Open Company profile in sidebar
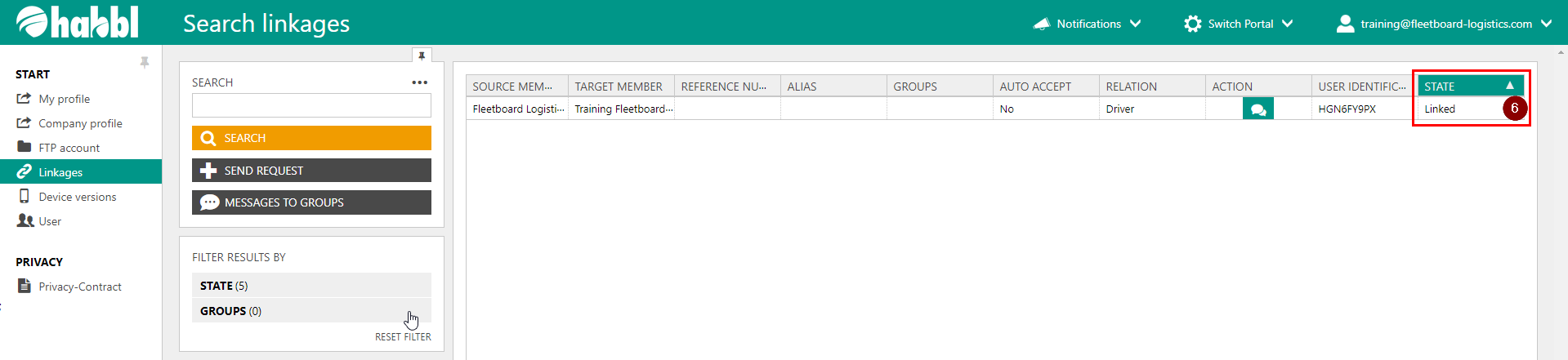 coord(80,123)
